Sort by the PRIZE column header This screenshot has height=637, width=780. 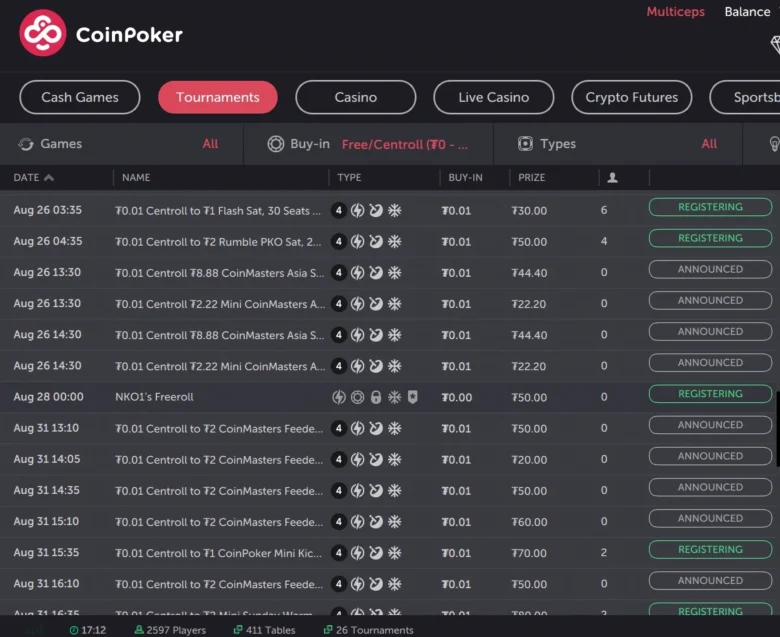(531, 178)
